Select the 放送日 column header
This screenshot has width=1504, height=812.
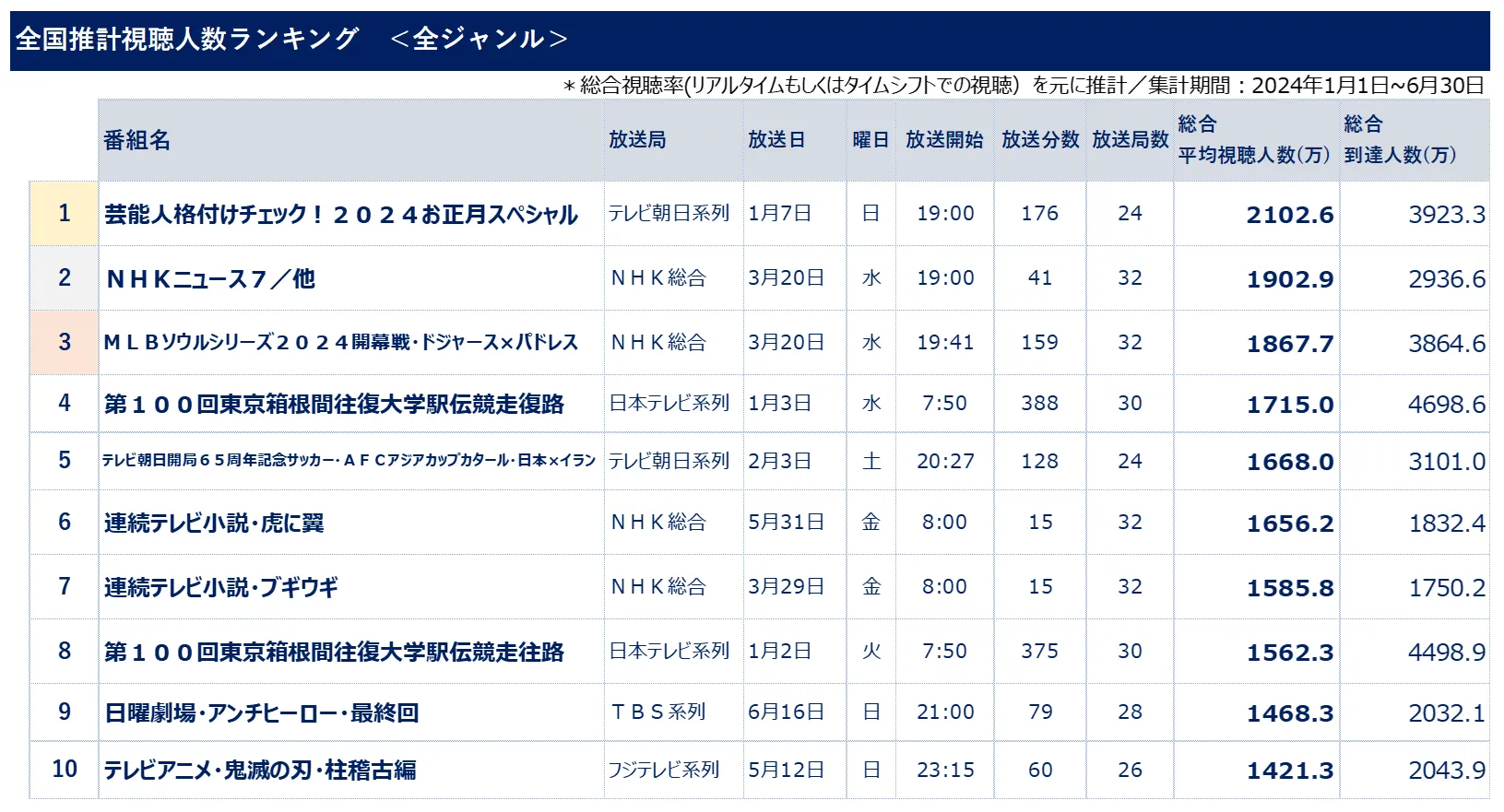tap(776, 140)
